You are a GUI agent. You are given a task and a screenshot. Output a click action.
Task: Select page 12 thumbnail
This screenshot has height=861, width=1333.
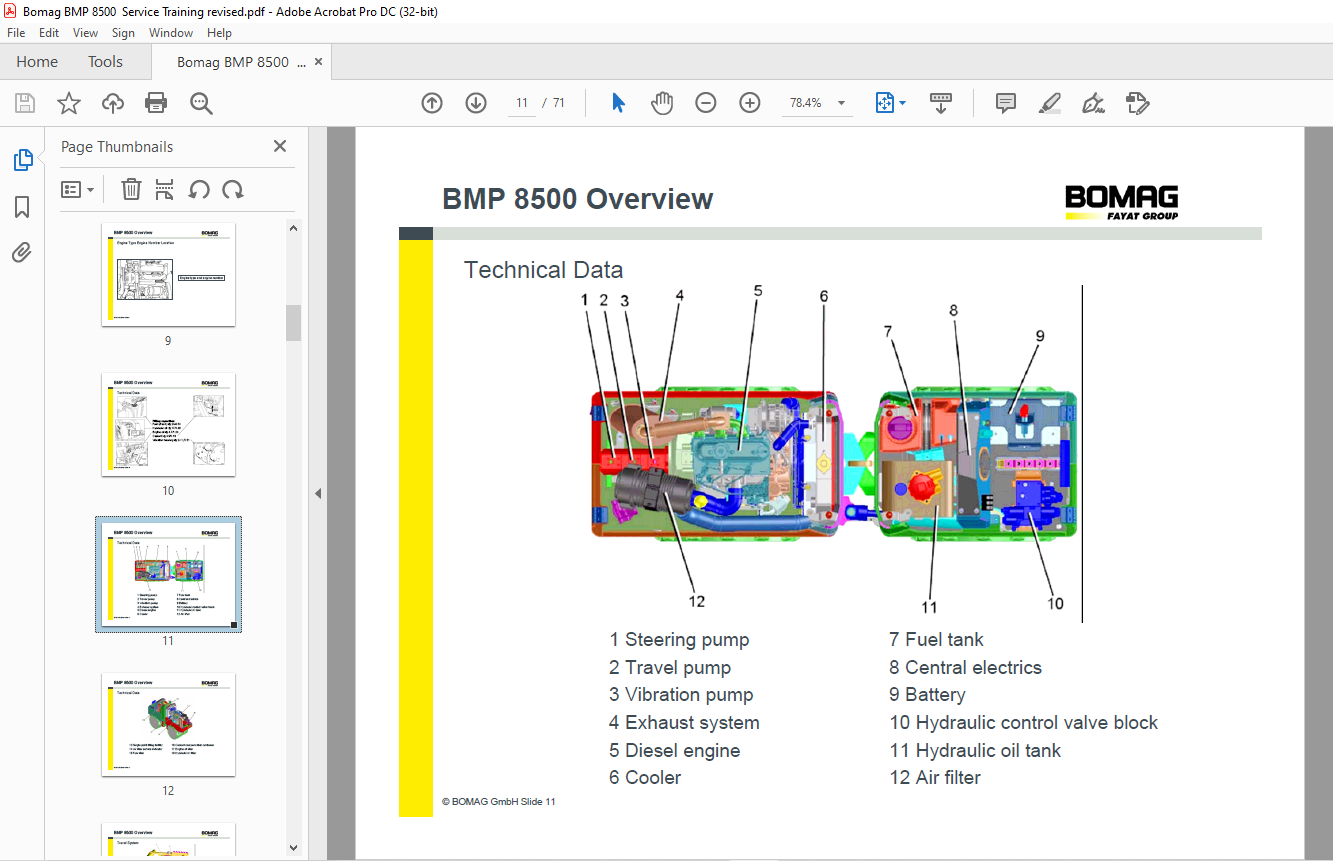click(168, 724)
